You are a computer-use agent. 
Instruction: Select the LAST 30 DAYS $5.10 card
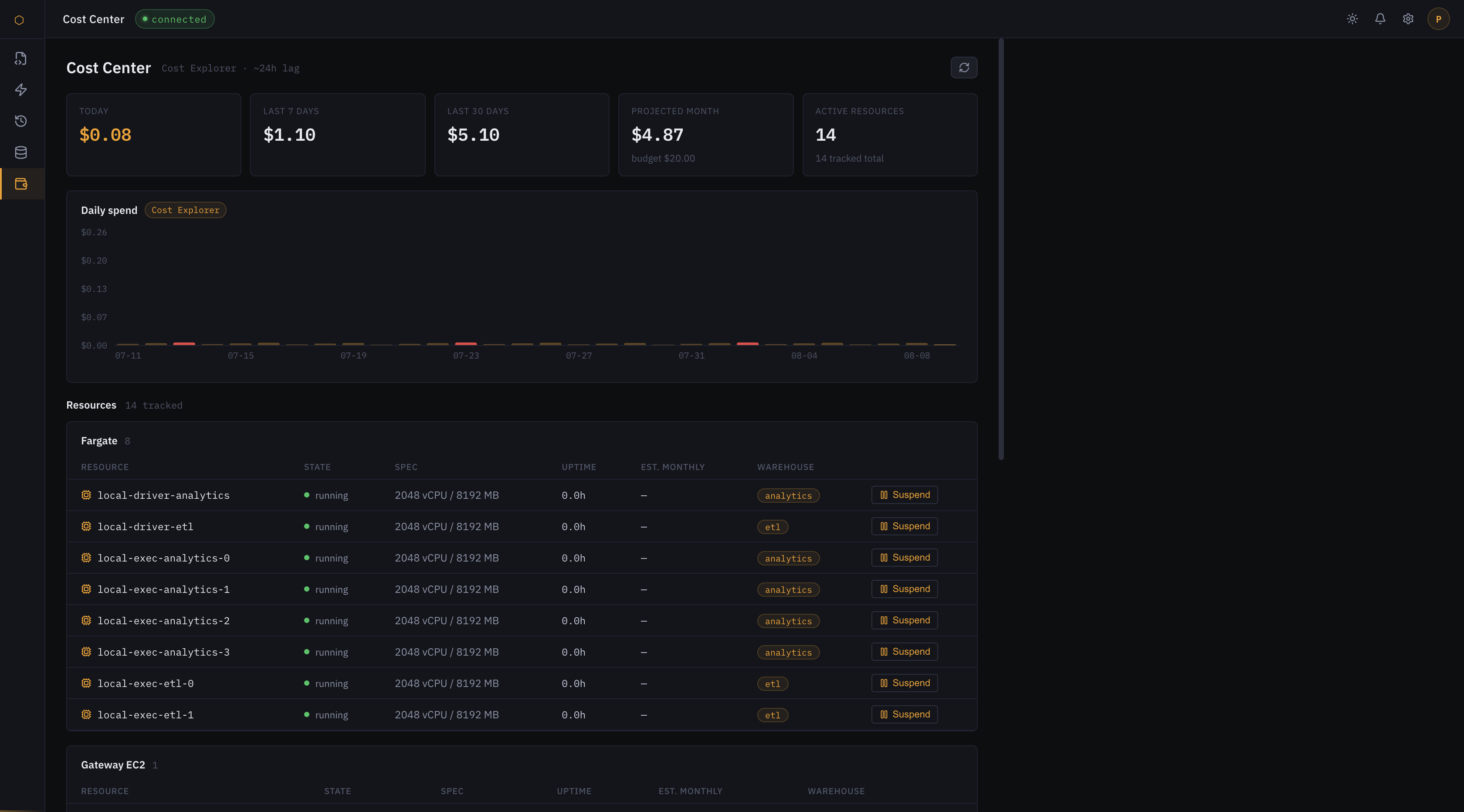tap(522, 135)
